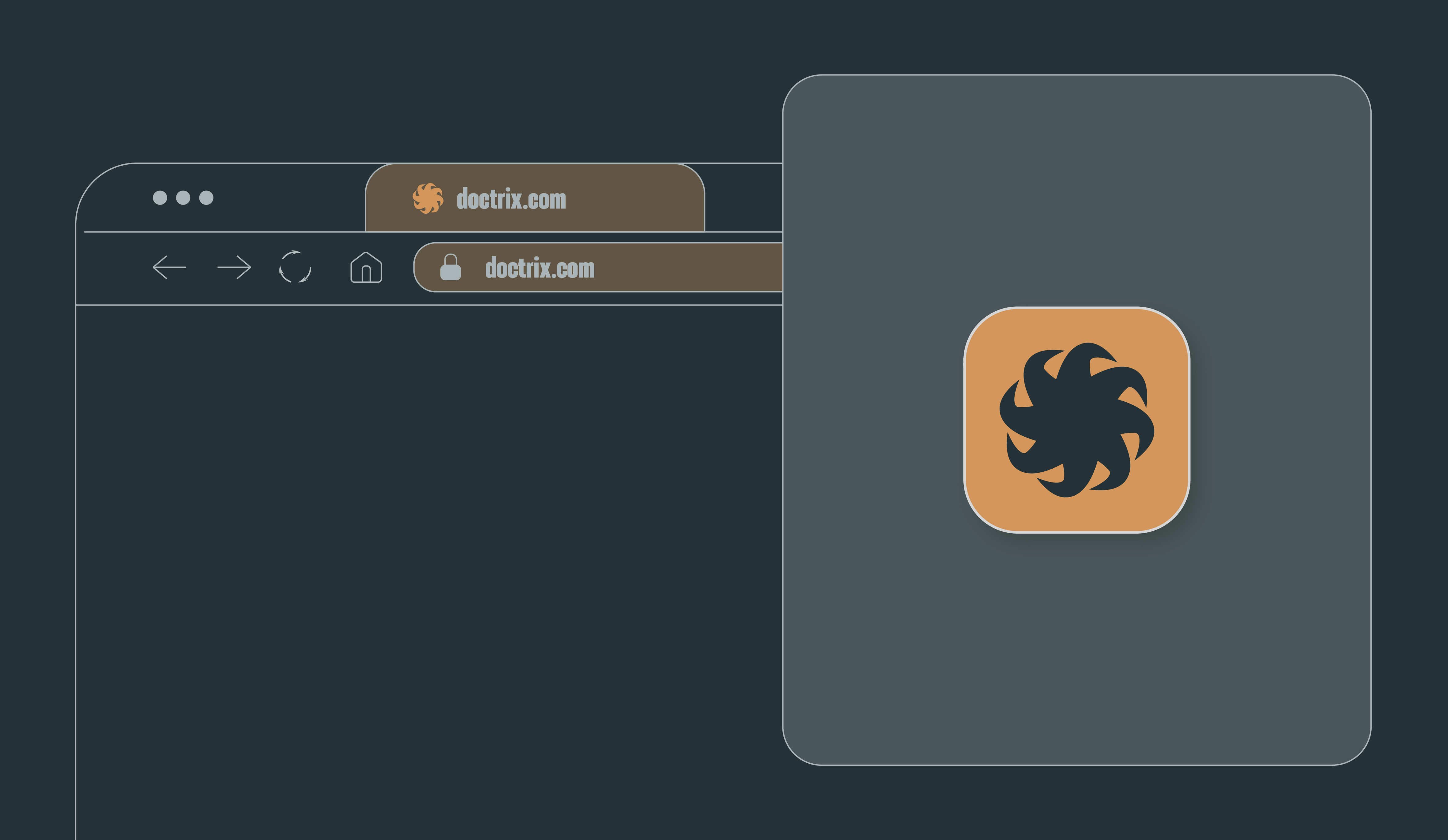Reload the page with circular arrows icon

coord(295,267)
